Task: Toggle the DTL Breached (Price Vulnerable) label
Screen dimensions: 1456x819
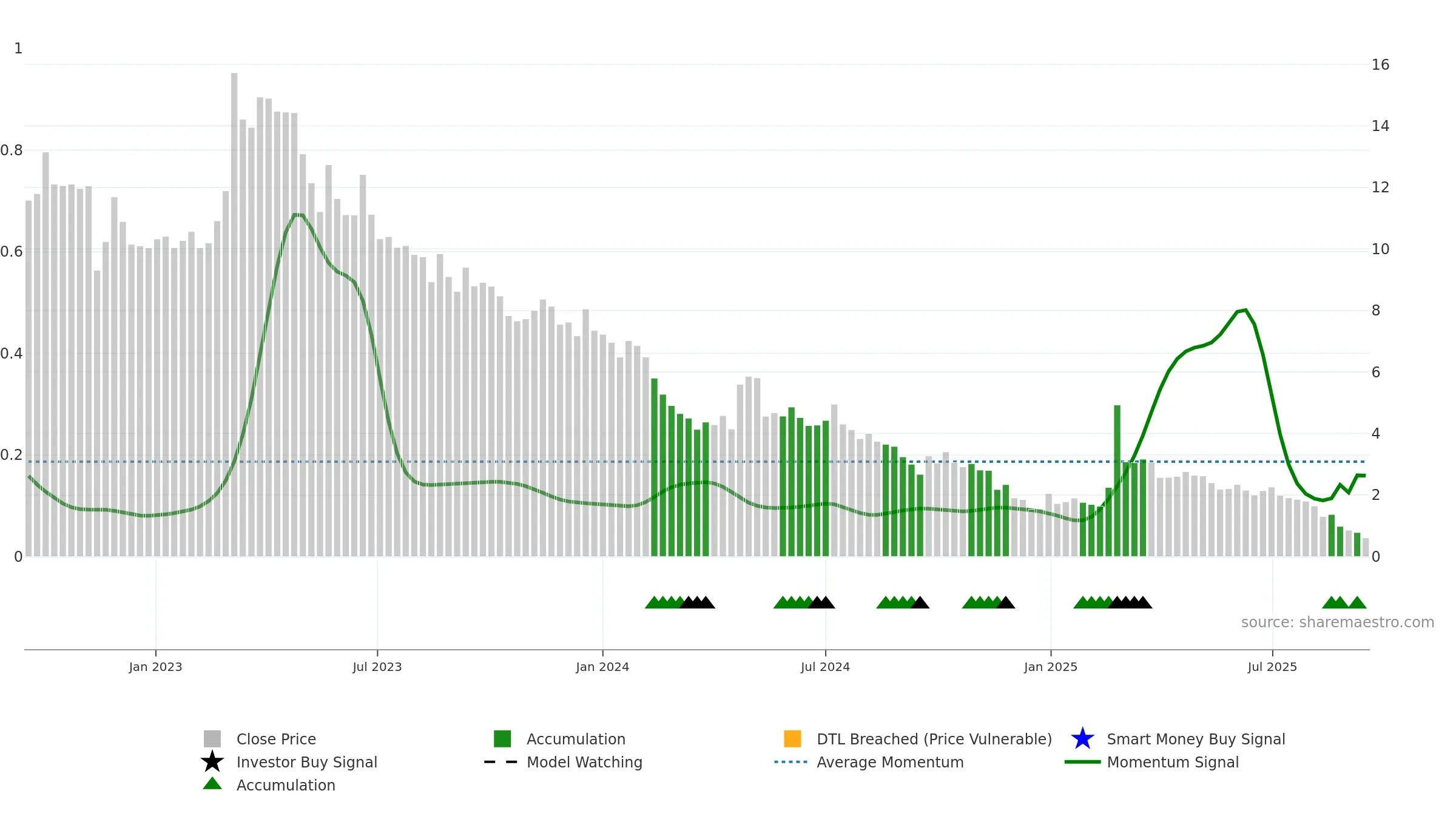Action: pyautogui.click(x=934, y=739)
